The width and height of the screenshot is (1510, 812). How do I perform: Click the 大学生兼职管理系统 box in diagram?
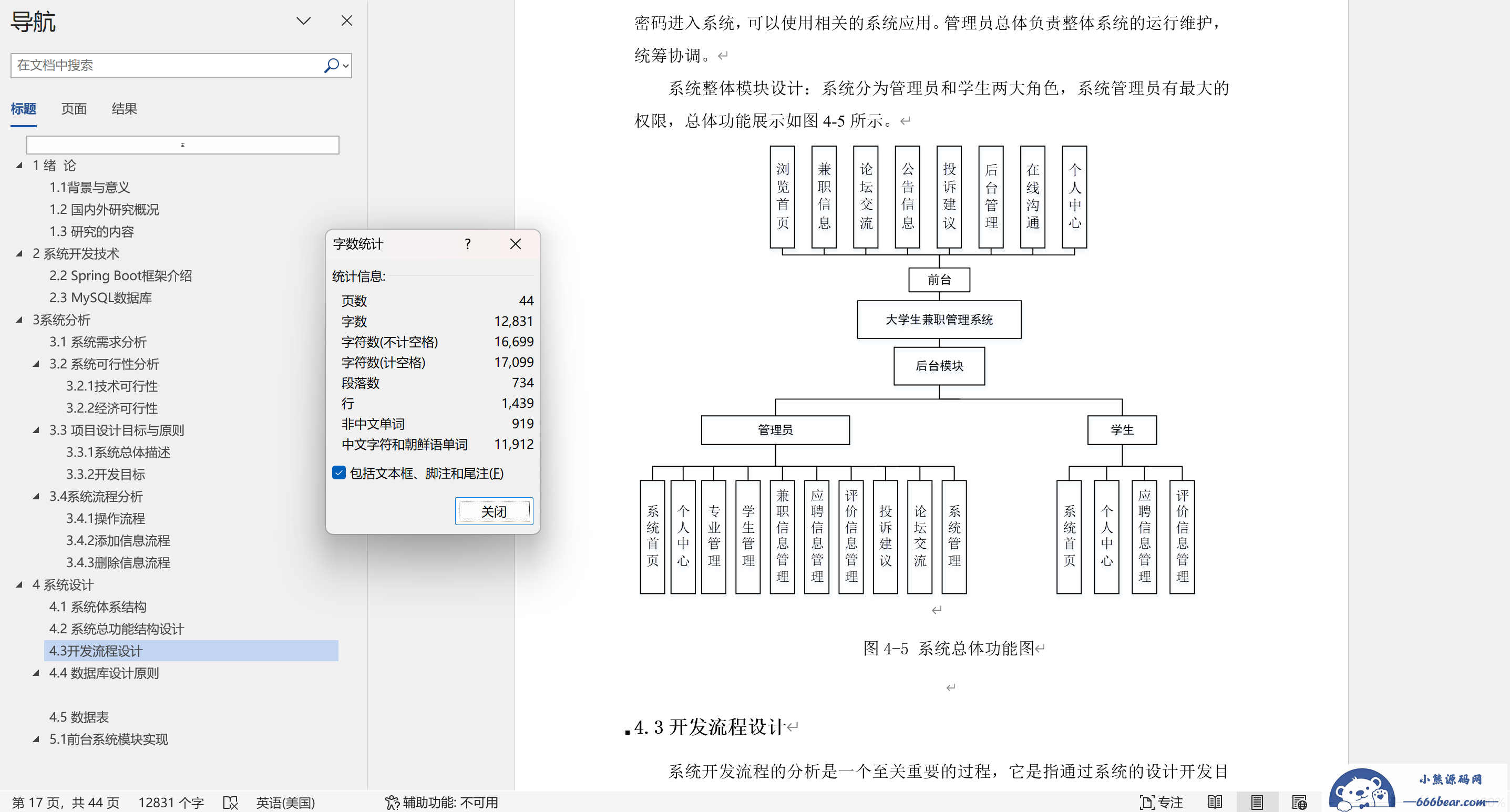939,320
